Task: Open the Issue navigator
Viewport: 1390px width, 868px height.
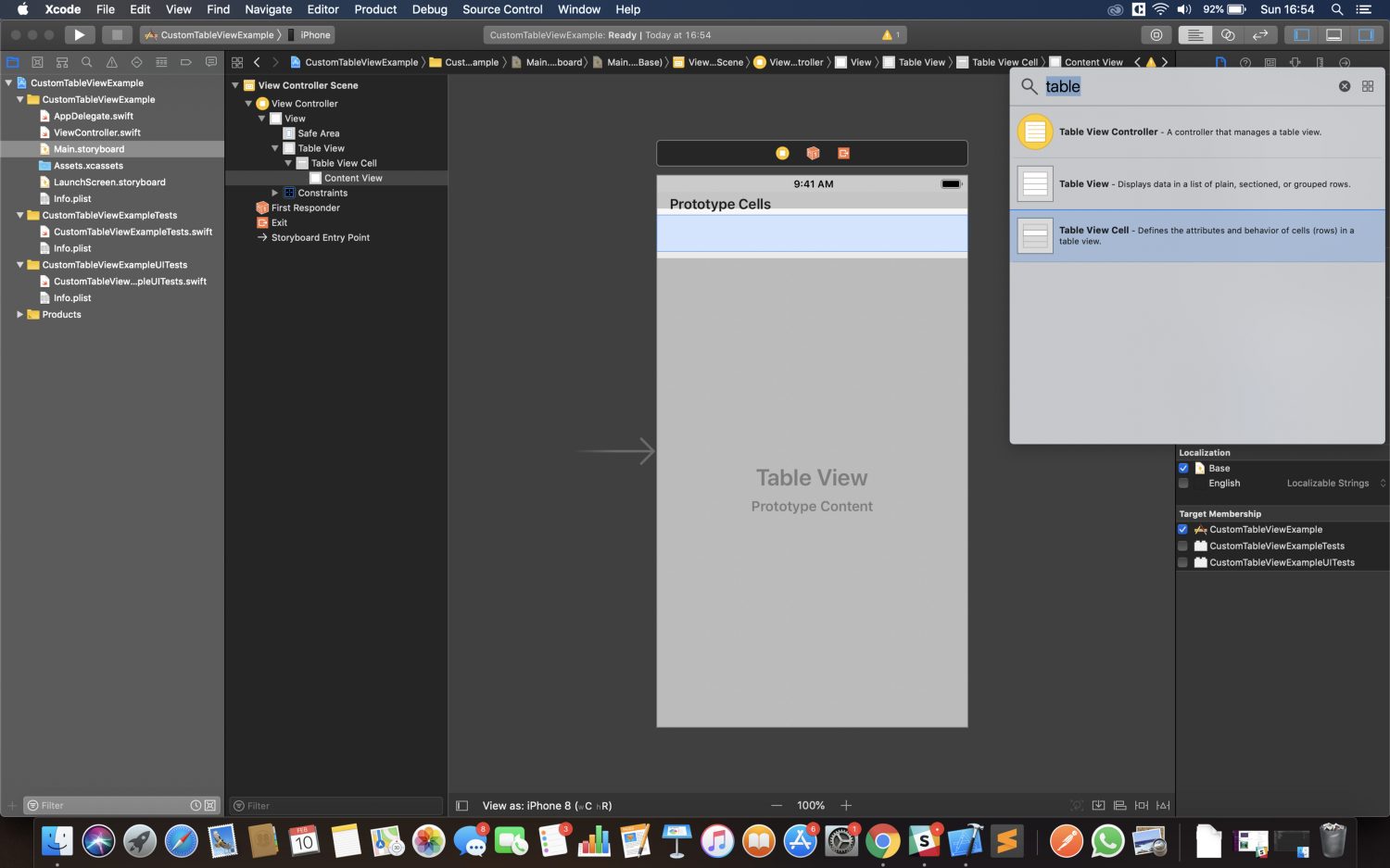Action: (112, 63)
